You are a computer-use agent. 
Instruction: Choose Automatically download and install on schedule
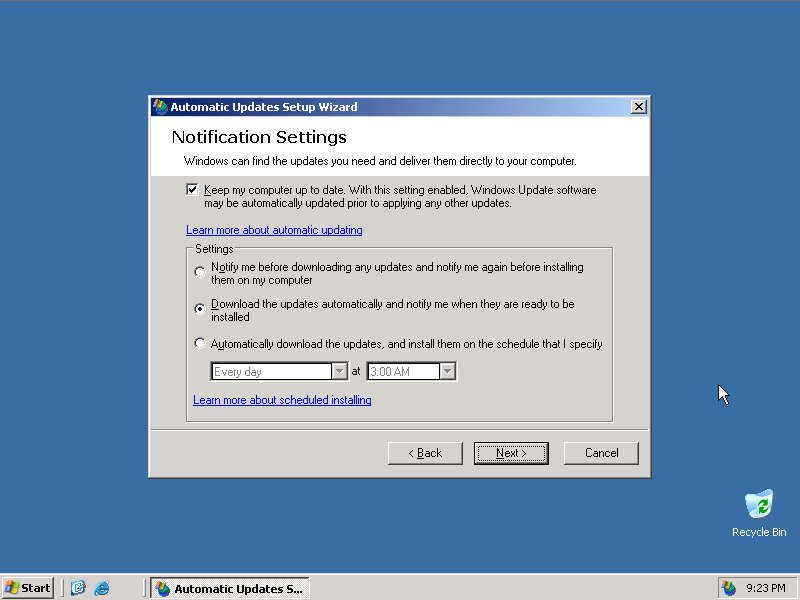pyautogui.click(x=200, y=343)
